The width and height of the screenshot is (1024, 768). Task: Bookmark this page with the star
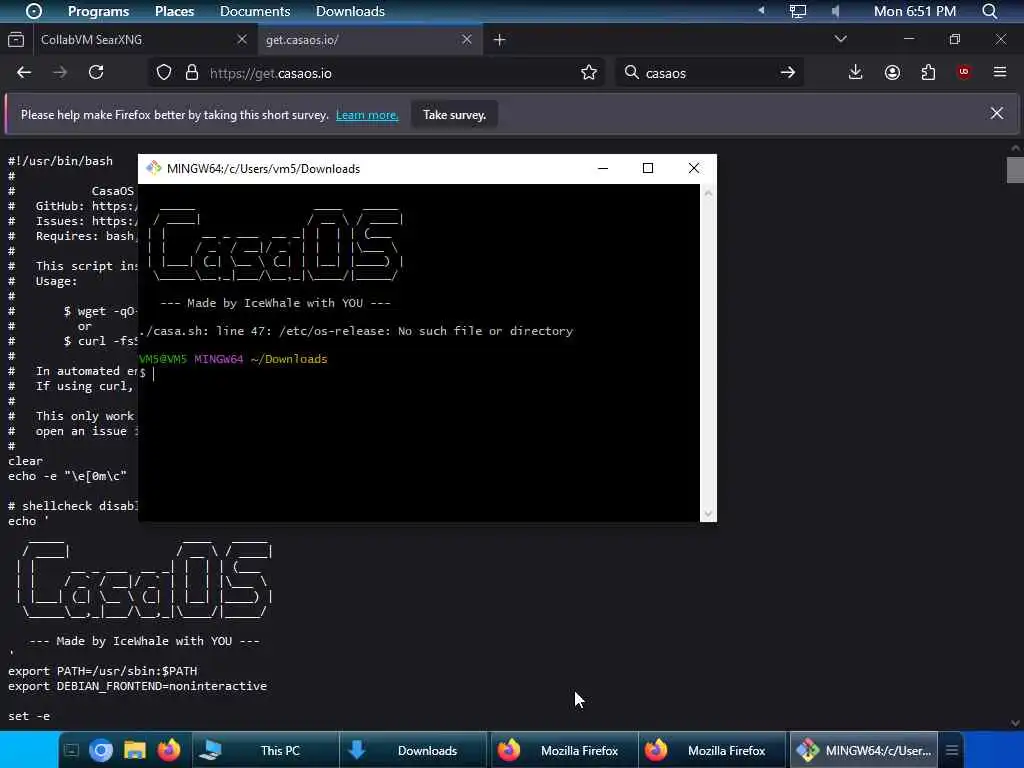[x=588, y=72]
